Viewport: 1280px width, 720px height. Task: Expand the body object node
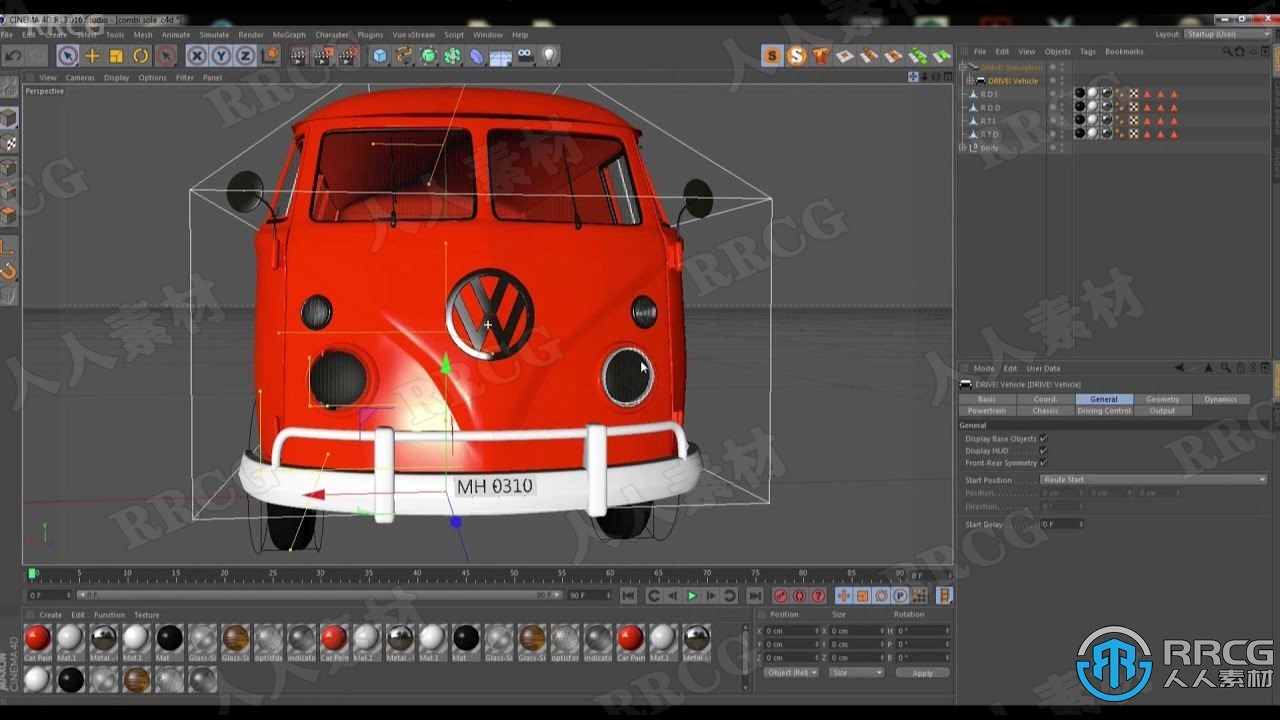[963, 148]
